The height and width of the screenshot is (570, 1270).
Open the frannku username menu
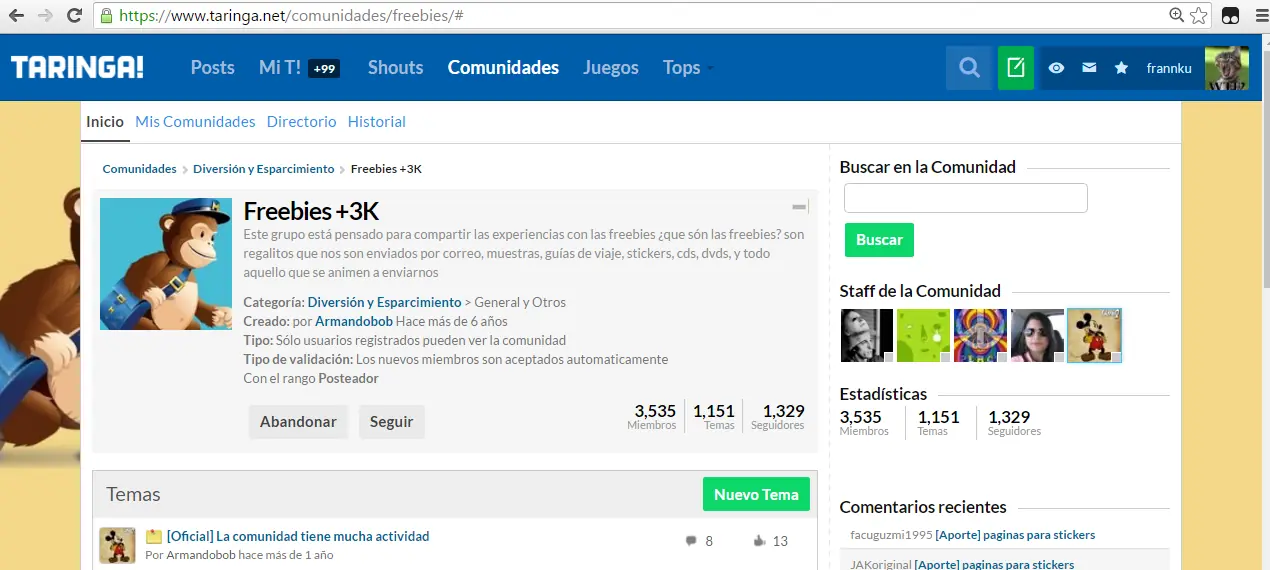click(x=1170, y=68)
